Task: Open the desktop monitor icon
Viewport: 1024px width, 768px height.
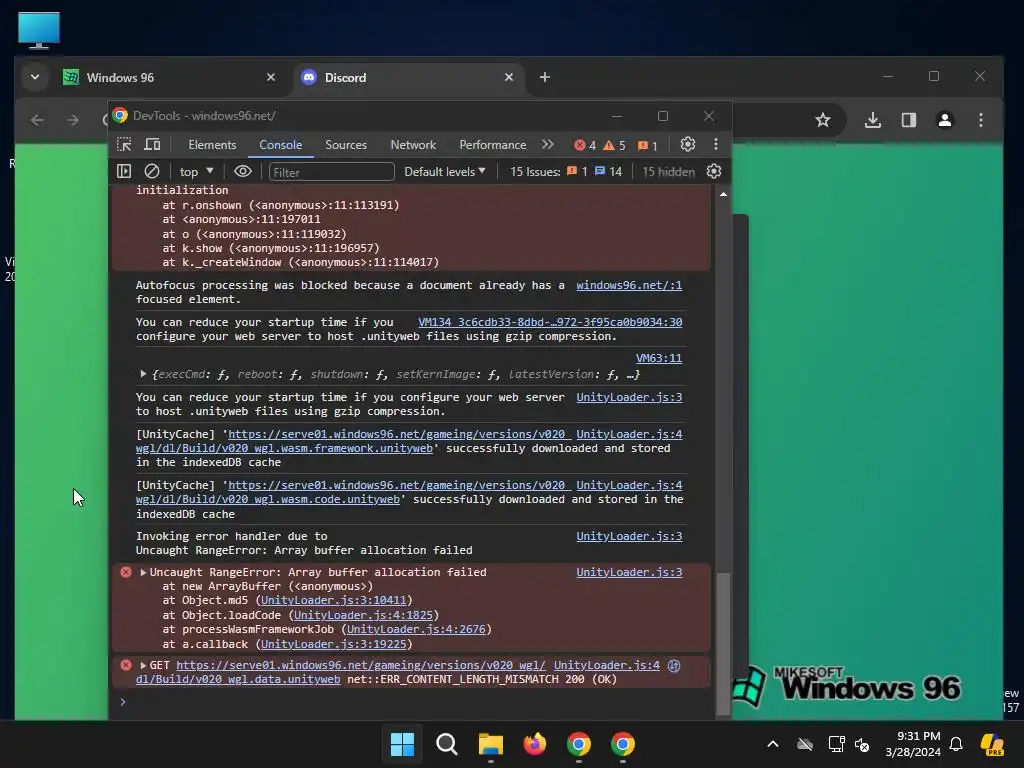Action: 39,30
